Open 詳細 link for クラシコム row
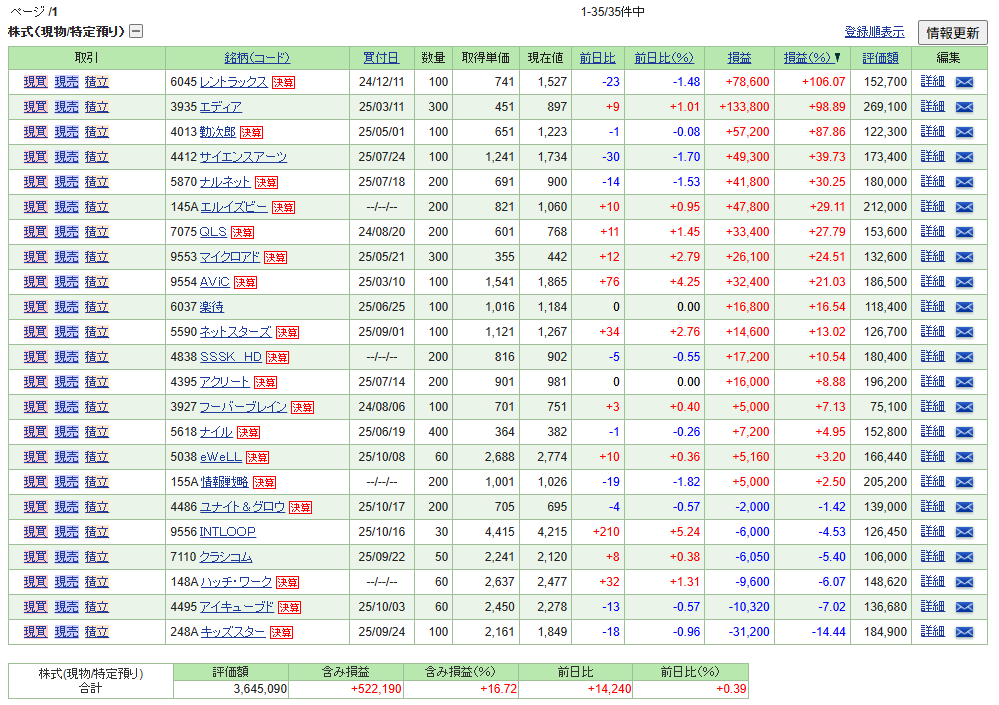Screen dimensions: 999x705 tap(932, 557)
